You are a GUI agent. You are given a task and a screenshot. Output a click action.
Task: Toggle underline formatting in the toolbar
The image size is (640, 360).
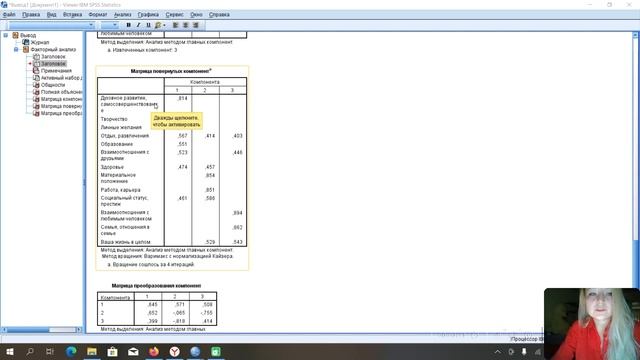pos(148,25)
